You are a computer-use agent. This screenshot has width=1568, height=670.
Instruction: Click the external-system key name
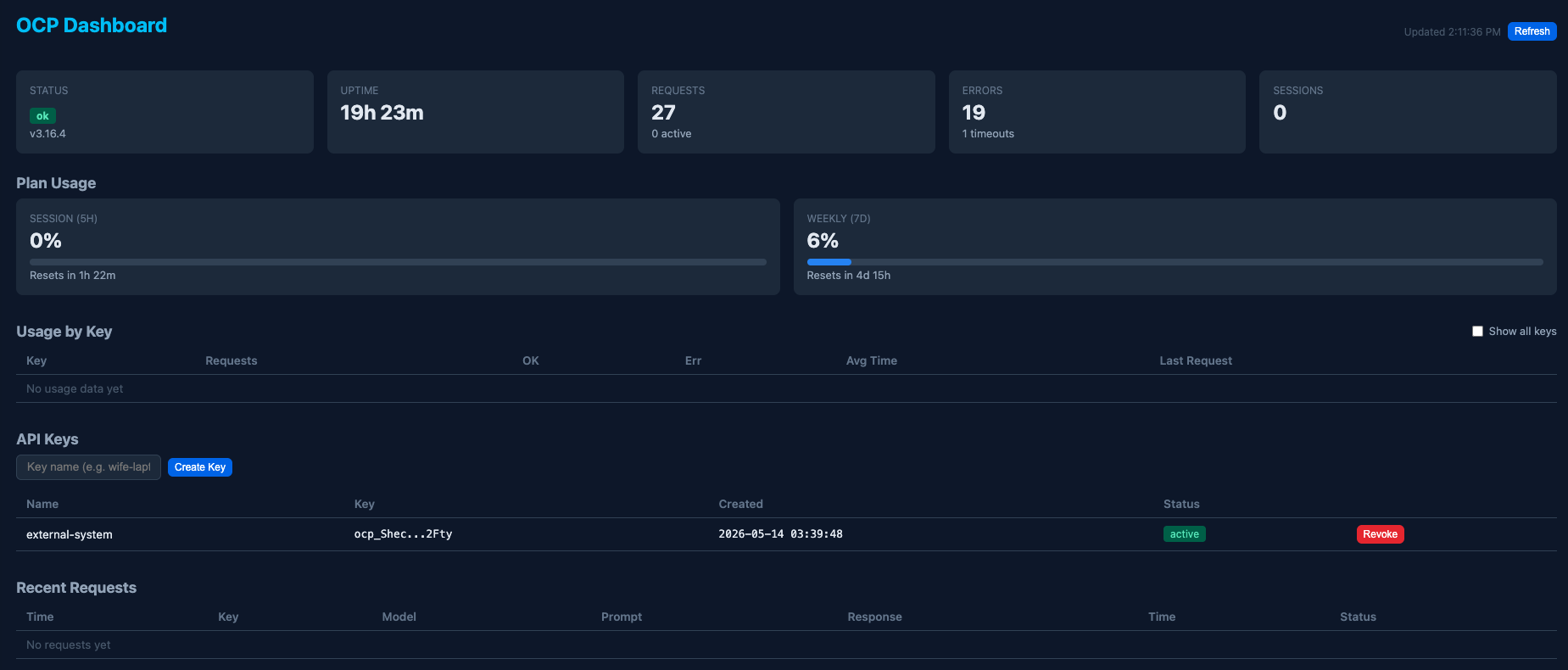point(69,534)
